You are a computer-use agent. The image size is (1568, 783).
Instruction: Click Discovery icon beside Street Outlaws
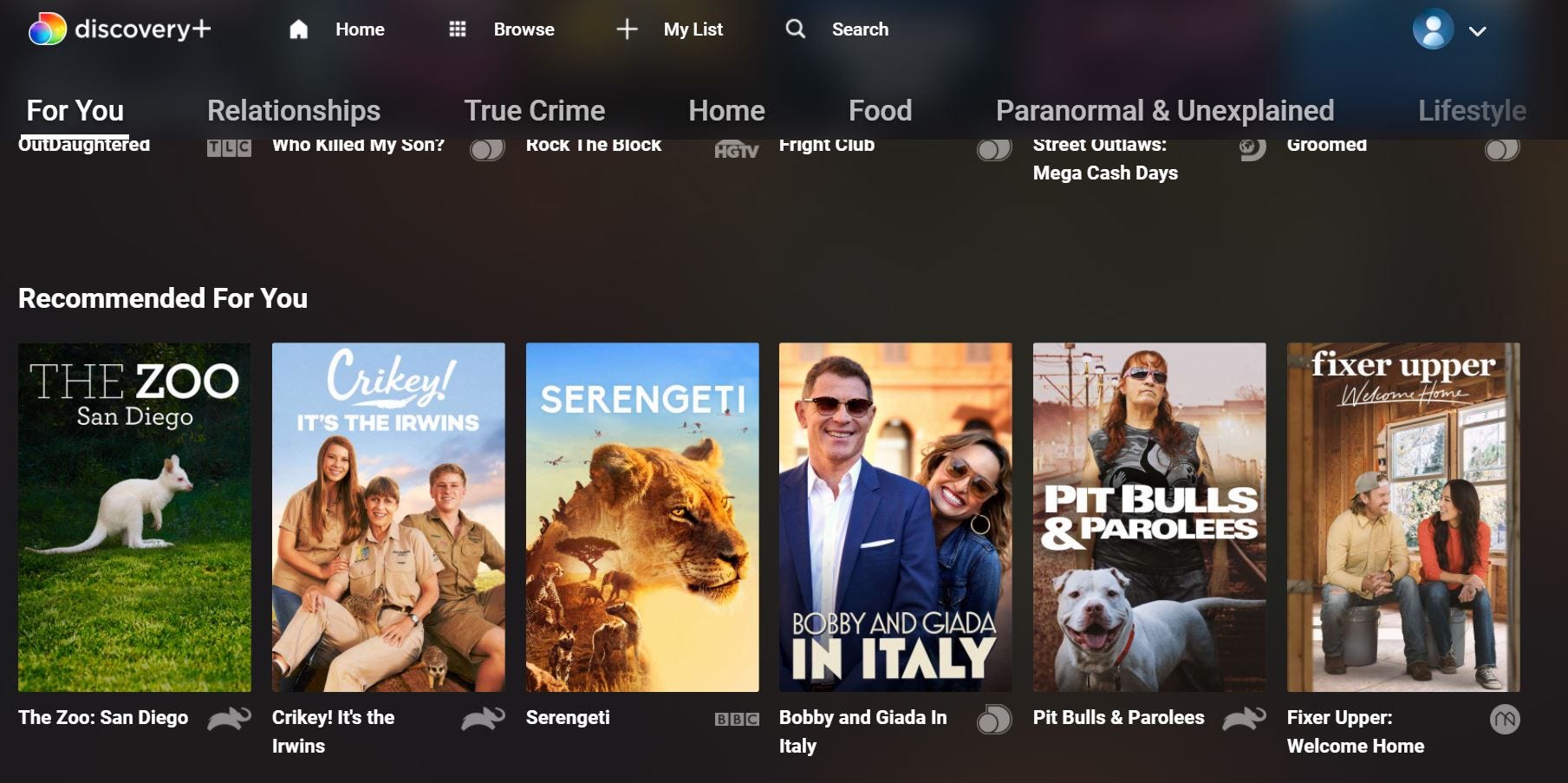[x=1252, y=149]
